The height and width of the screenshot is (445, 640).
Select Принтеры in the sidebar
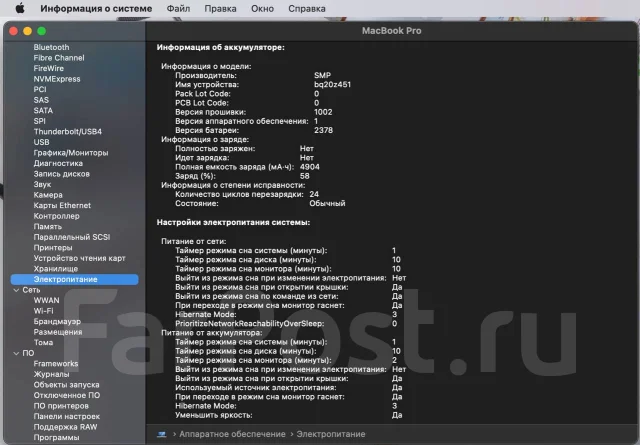[x=53, y=248]
